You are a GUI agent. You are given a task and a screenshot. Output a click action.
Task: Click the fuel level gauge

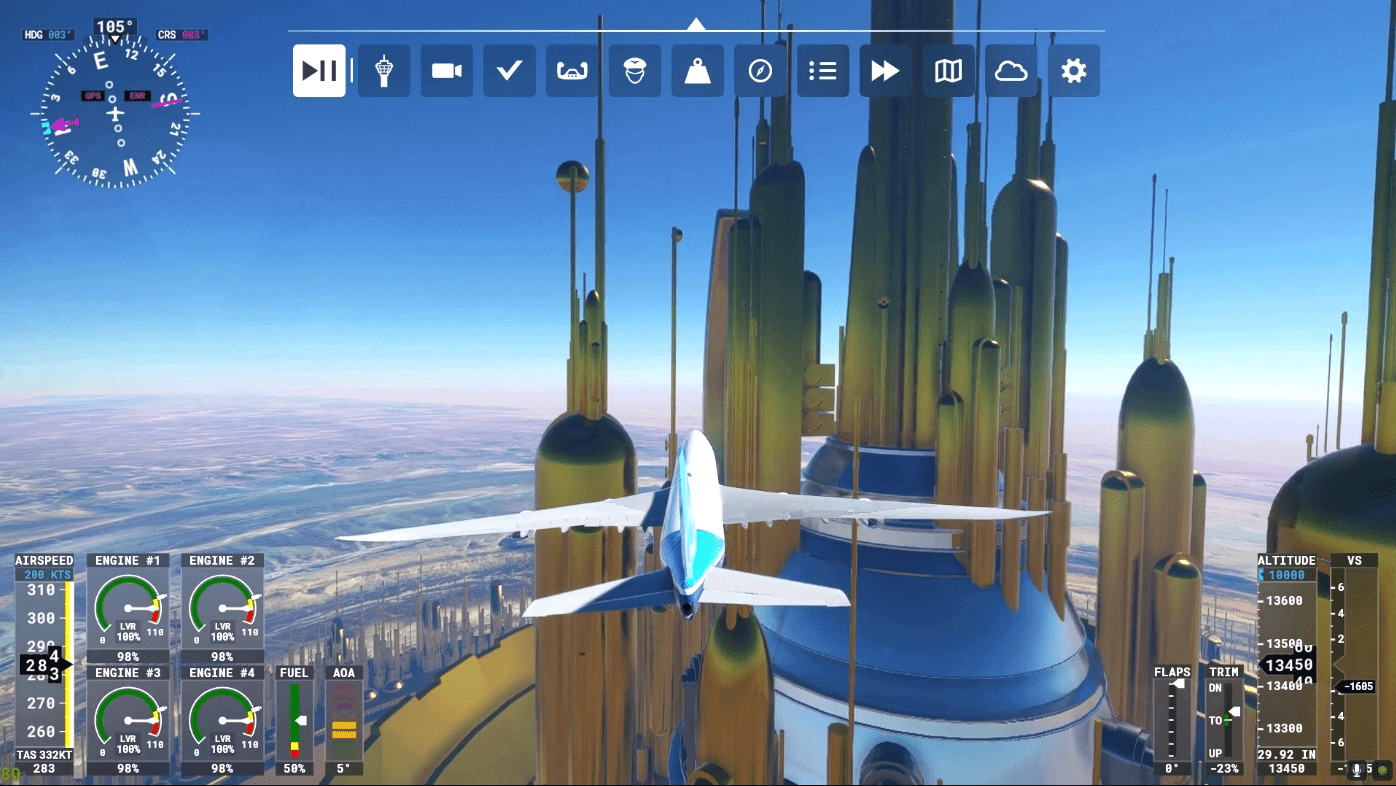(x=295, y=720)
